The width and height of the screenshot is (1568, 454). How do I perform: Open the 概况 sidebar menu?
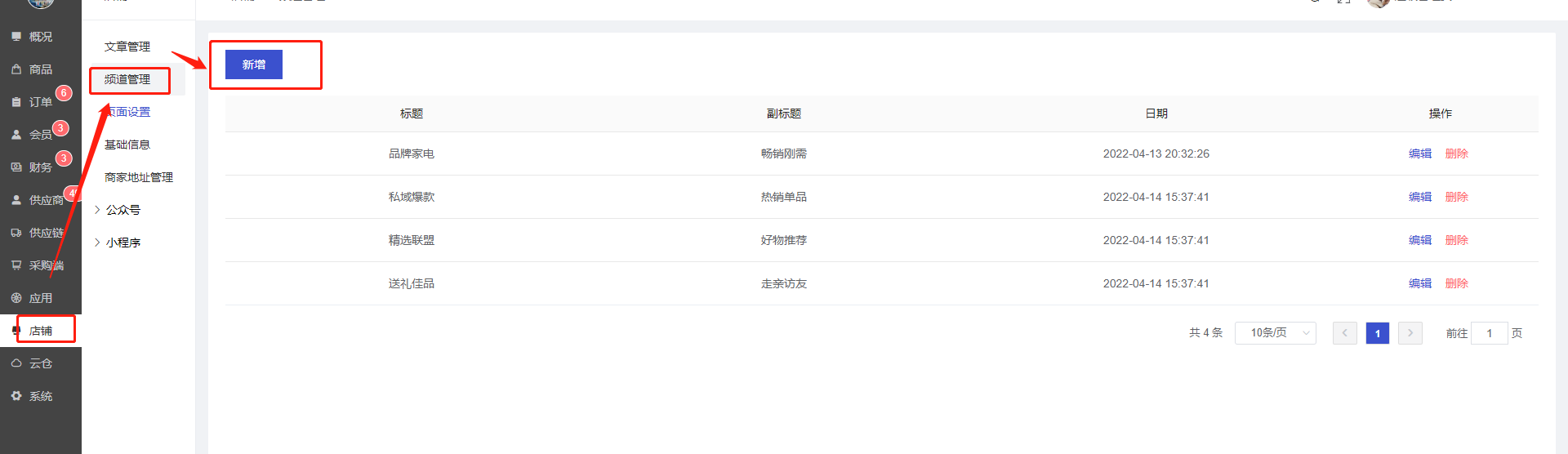pyautogui.click(x=41, y=37)
